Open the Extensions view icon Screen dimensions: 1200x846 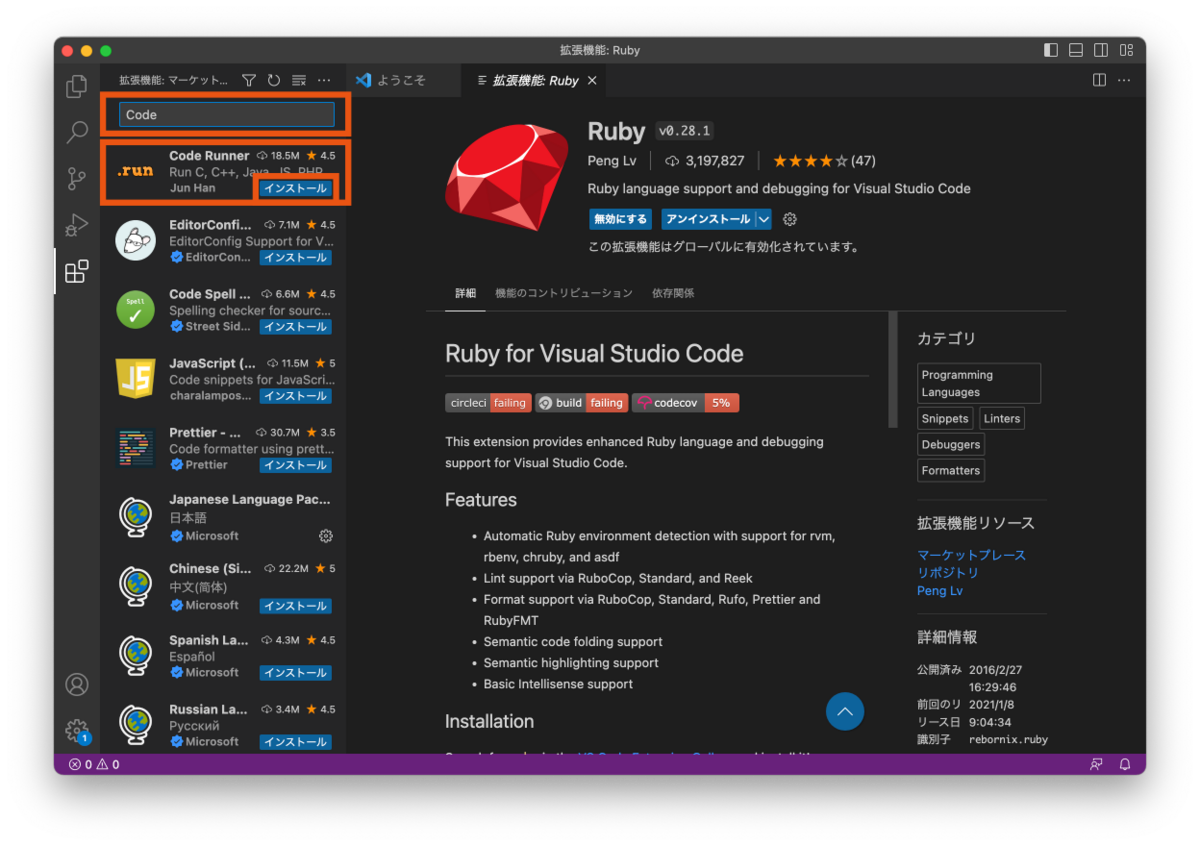click(77, 271)
